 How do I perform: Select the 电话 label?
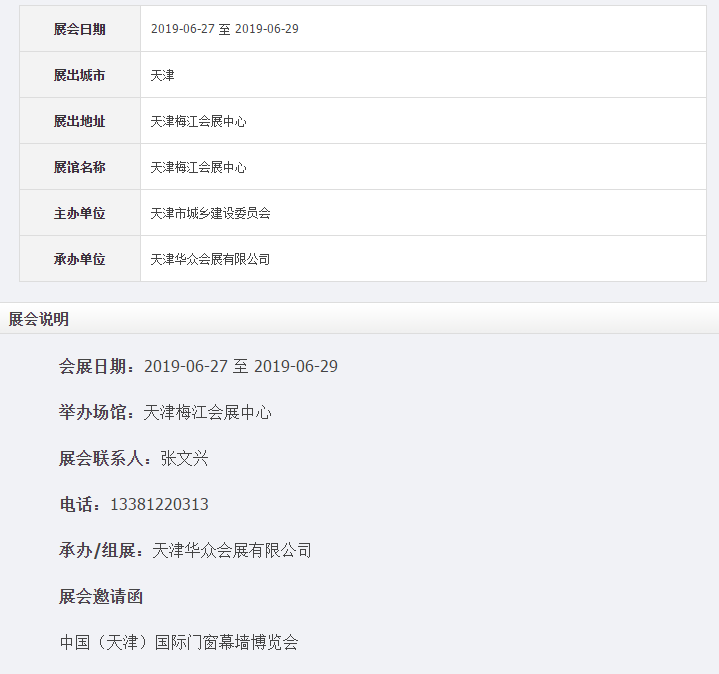pos(81,504)
